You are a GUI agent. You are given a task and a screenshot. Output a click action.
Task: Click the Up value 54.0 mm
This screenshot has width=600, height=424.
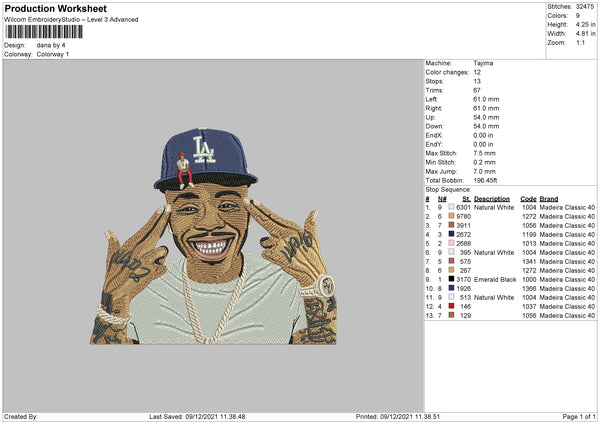coord(486,117)
